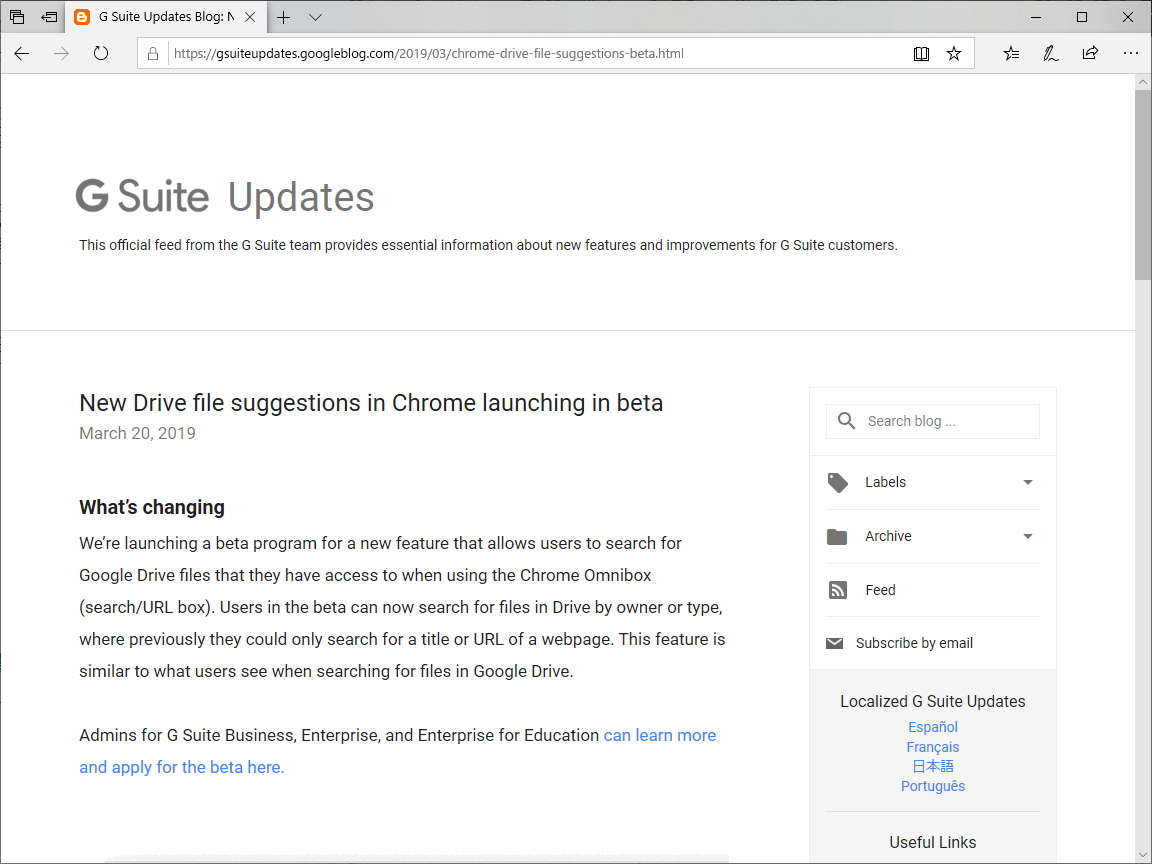Viewport: 1152px width, 864px height.
Task: Click the Add notes pen icon
Action: tap(1050, 54)
